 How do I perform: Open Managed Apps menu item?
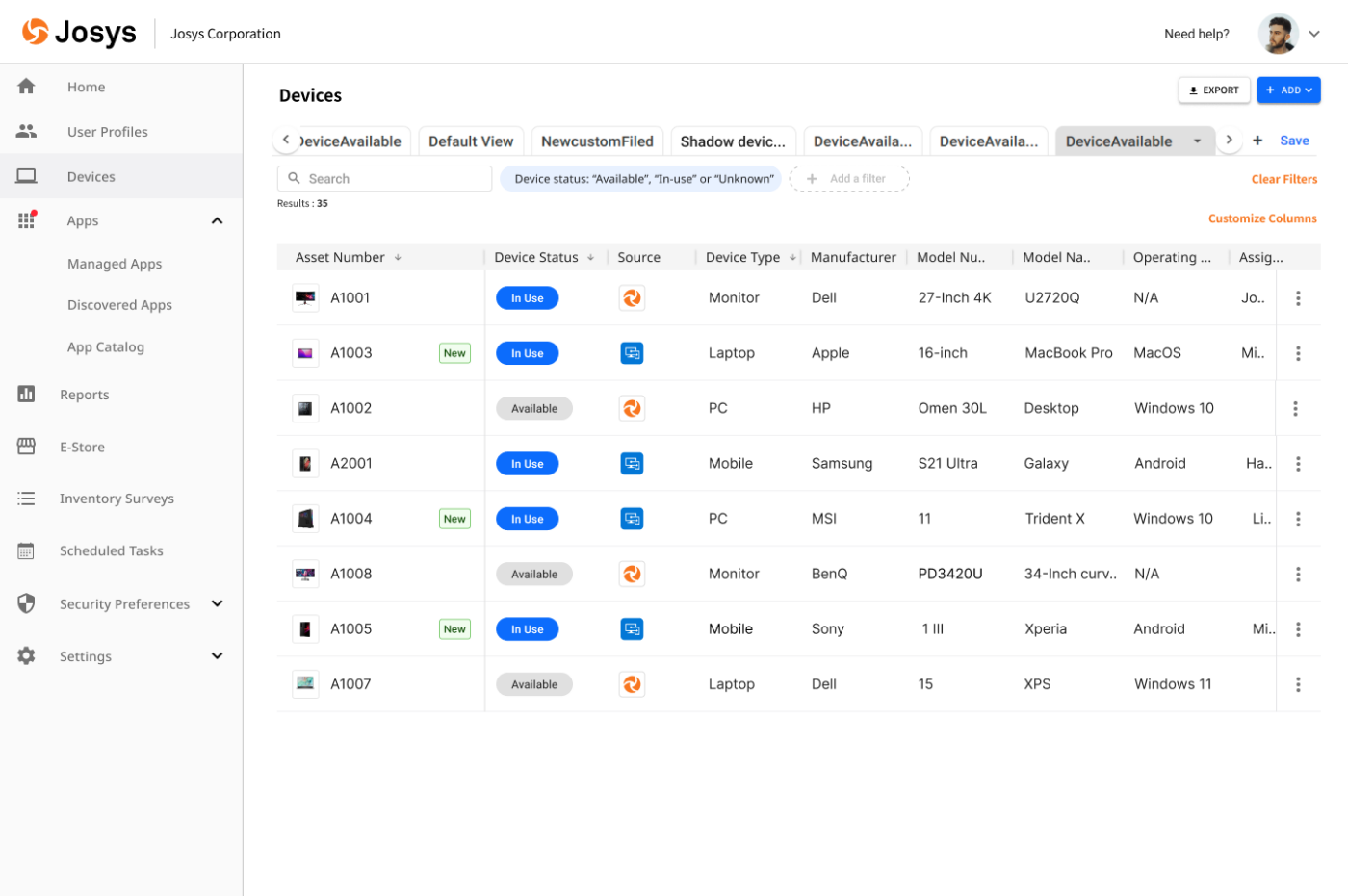(x=115, y=264)
